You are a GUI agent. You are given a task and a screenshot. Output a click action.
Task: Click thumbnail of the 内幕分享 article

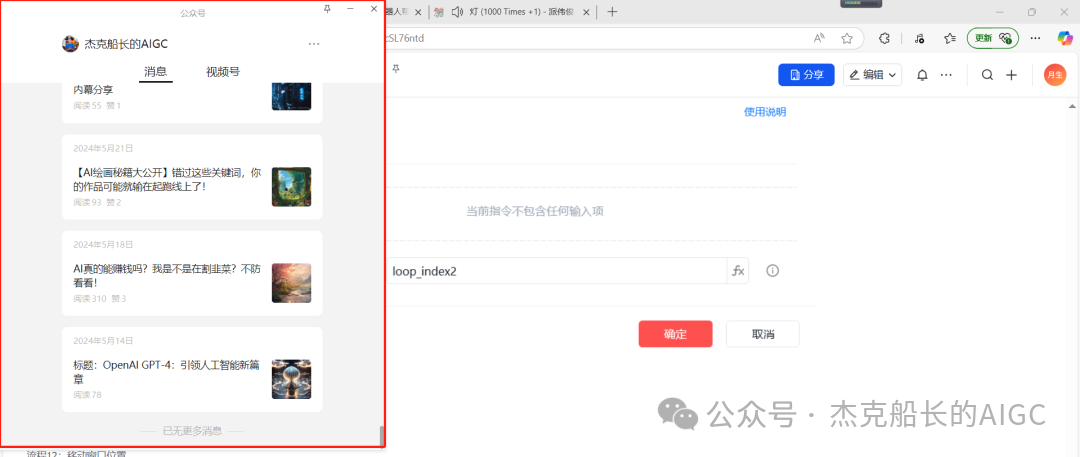point(291,97)
